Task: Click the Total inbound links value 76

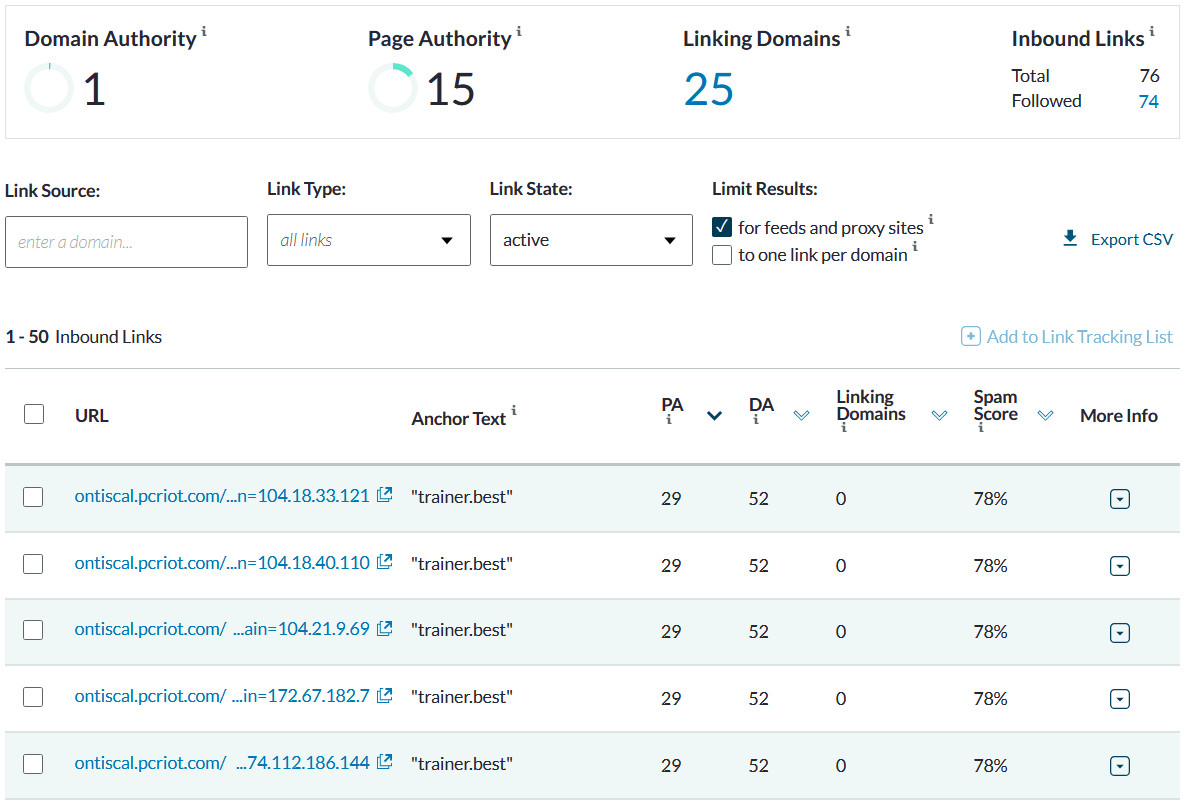Action: [x=1149, y=76]
